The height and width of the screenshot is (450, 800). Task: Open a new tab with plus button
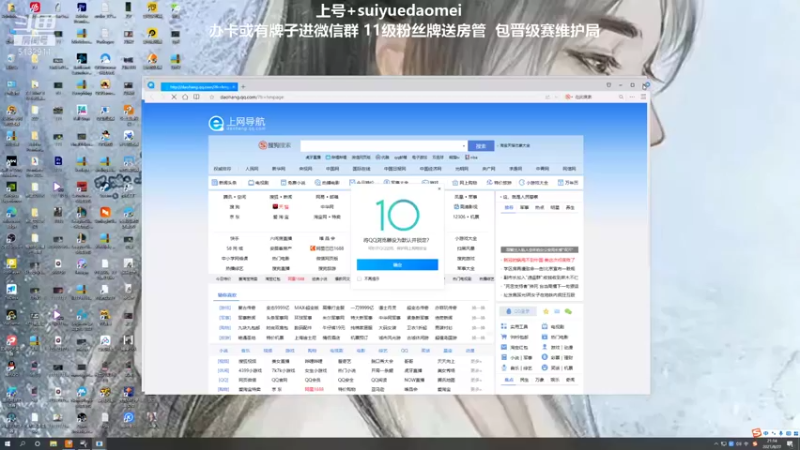click(243, 87)
